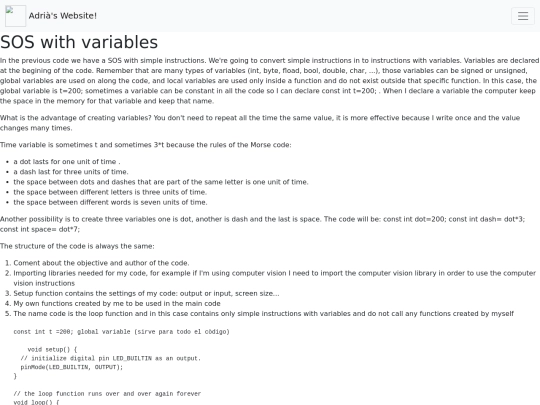This screenshot has height=405, width=540.
Task: Click numbered item about importing libraries
Action: pyautogui.click(x=274, y=278)
